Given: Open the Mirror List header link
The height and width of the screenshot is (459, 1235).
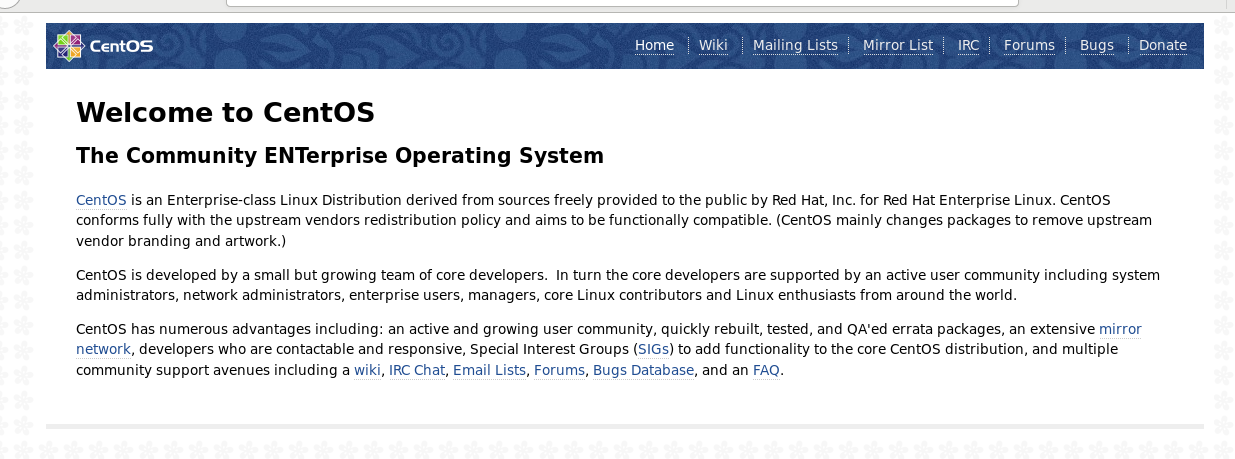Looking at the screenshot, I should click(898, 45).
